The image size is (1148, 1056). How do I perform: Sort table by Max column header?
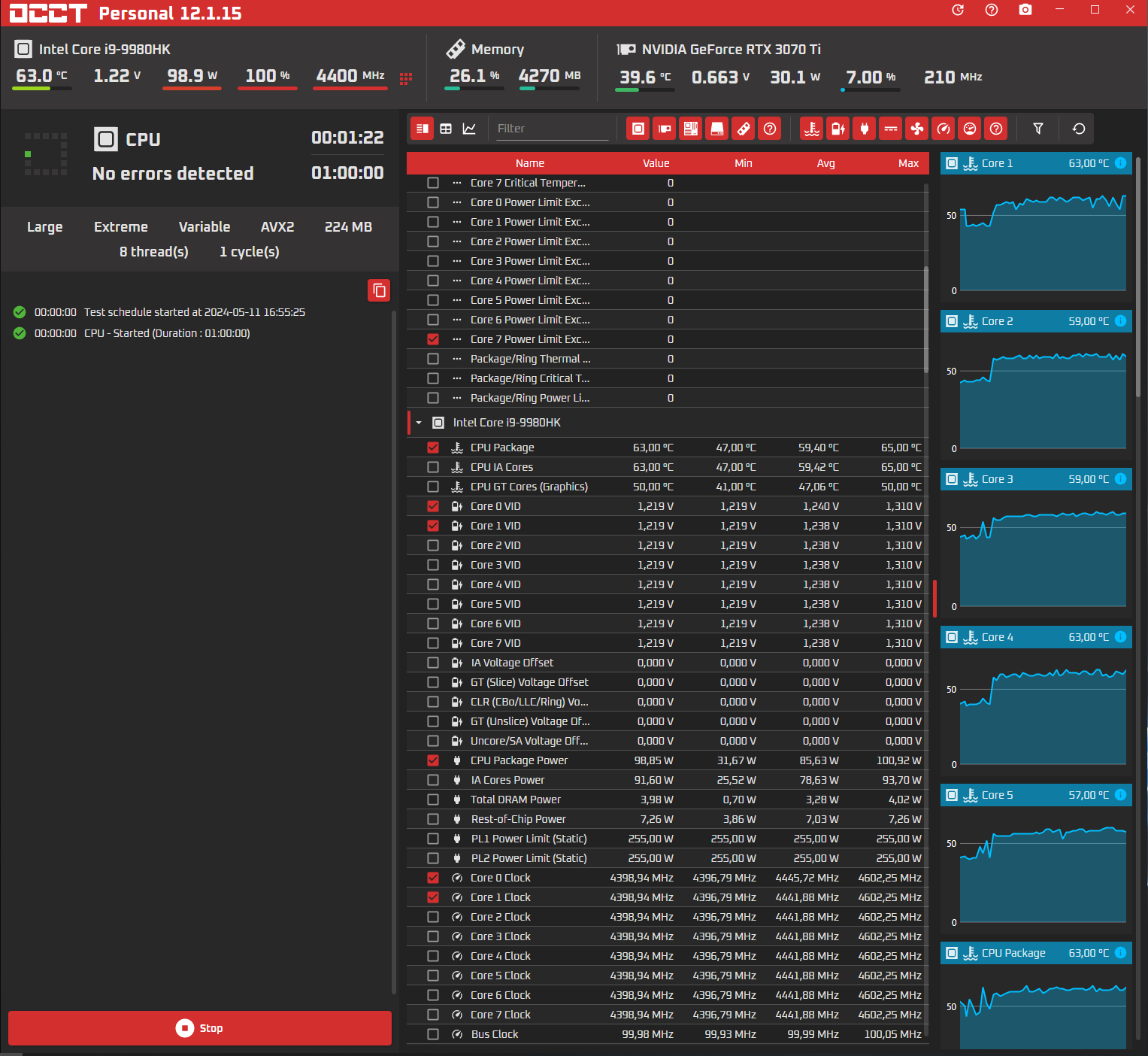(x=908, y=163)
